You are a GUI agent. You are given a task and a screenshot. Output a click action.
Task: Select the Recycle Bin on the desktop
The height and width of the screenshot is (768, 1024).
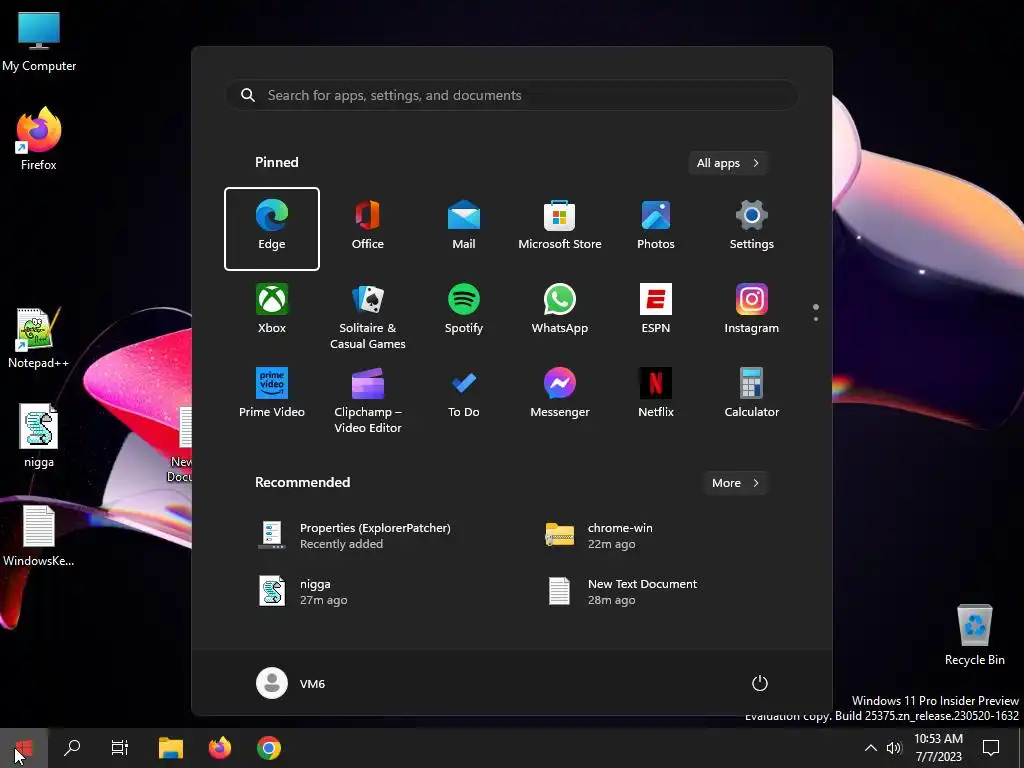pos(974,635)
